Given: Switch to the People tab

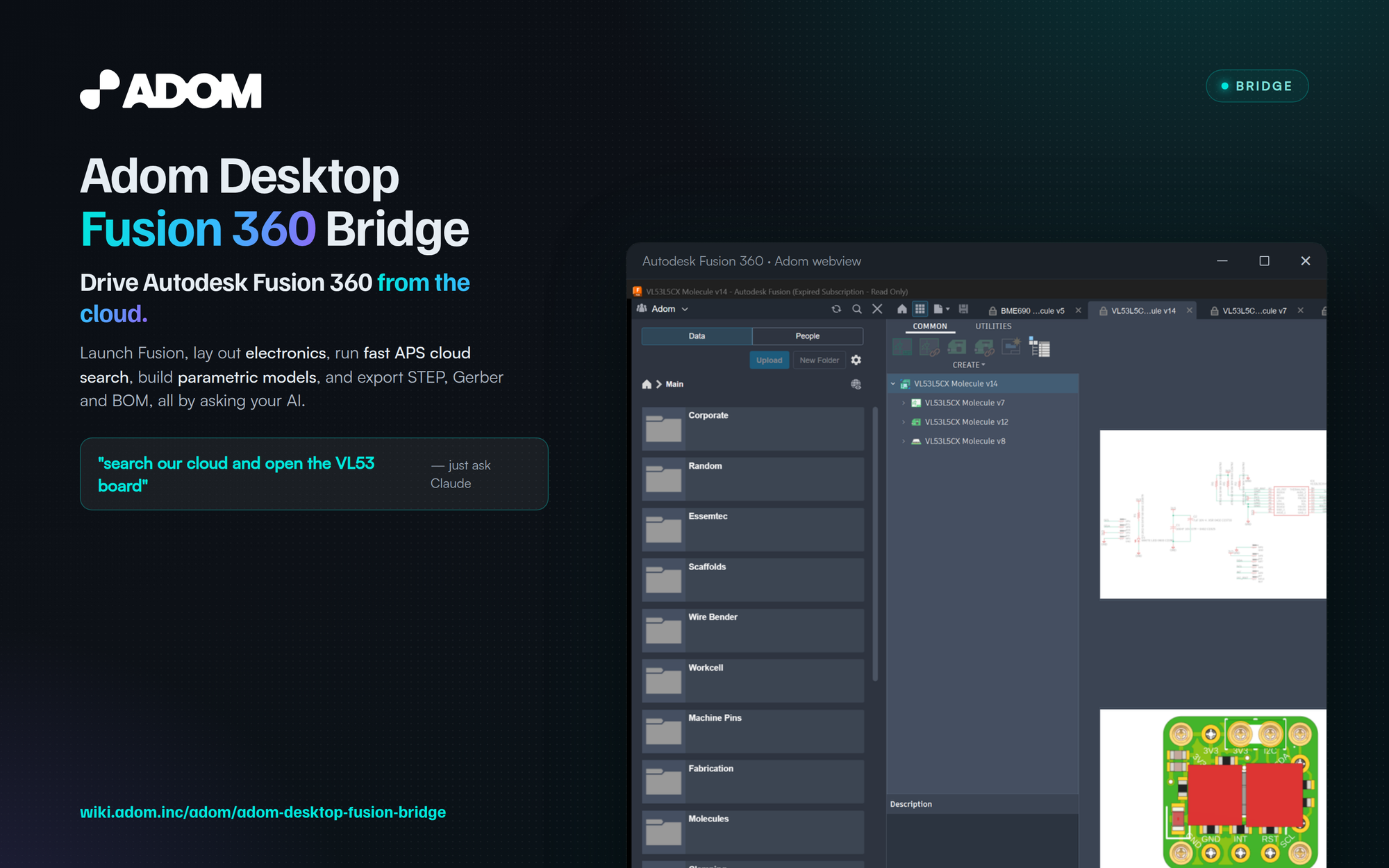Looking at the screenshot, I should [x=808, y=336].
